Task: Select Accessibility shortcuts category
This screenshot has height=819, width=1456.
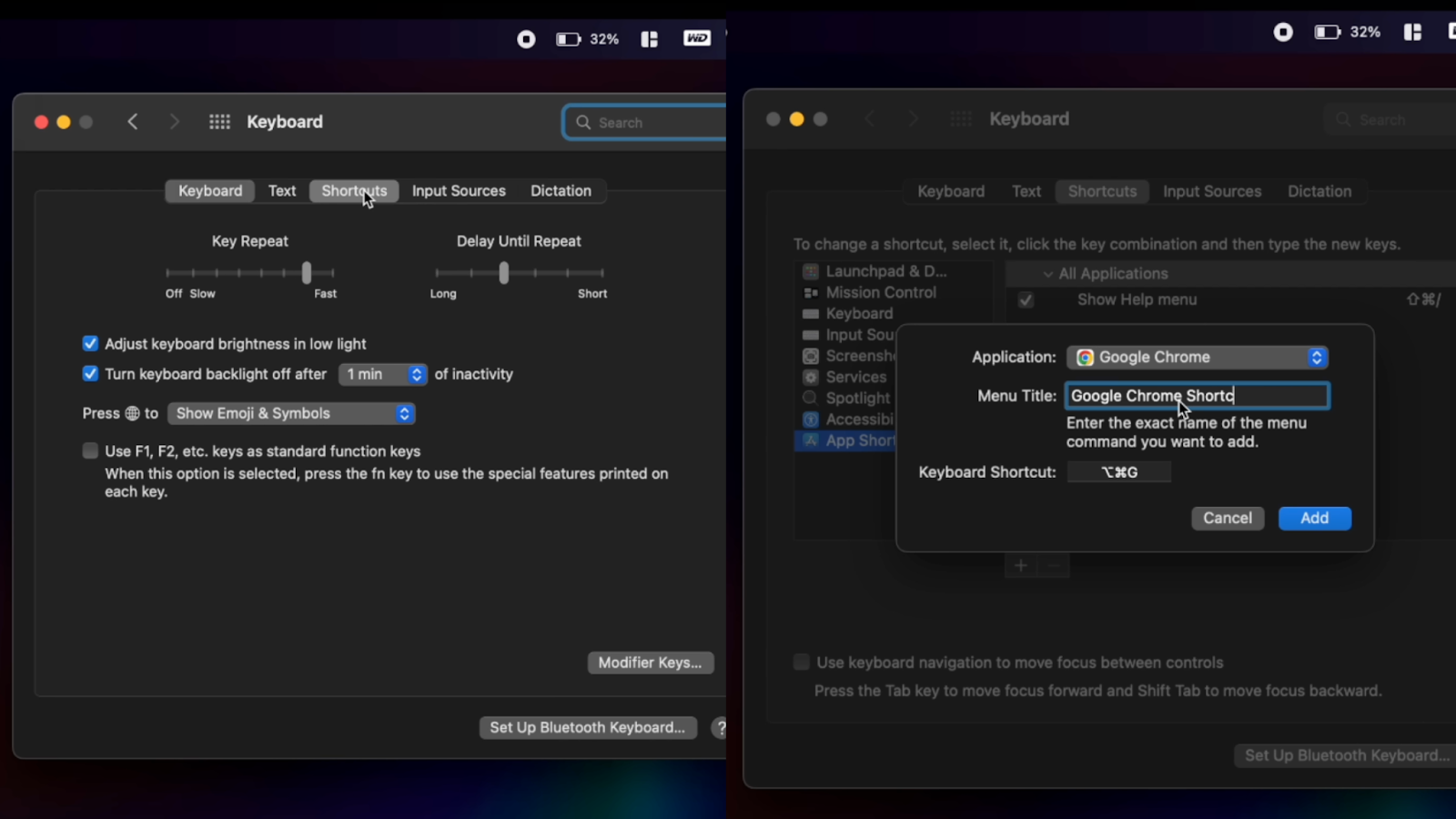Action: click(846, 419)
